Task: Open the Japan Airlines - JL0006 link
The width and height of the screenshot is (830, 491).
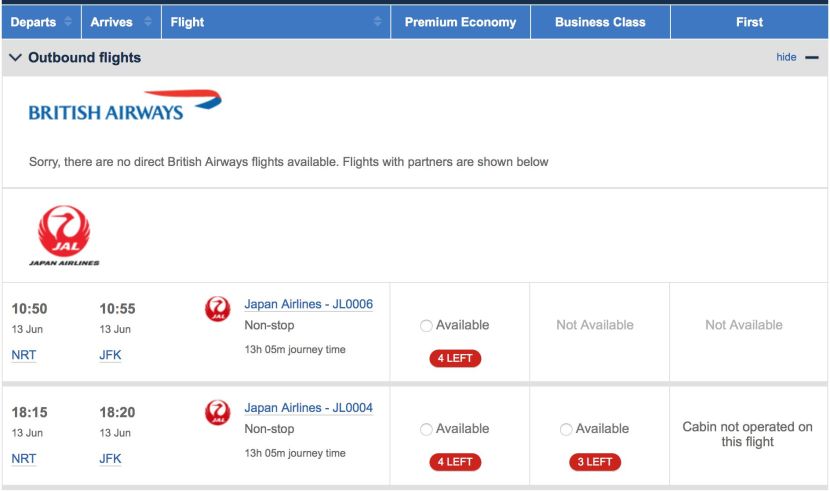Action: pyautogui.click(x=309, y=304)
